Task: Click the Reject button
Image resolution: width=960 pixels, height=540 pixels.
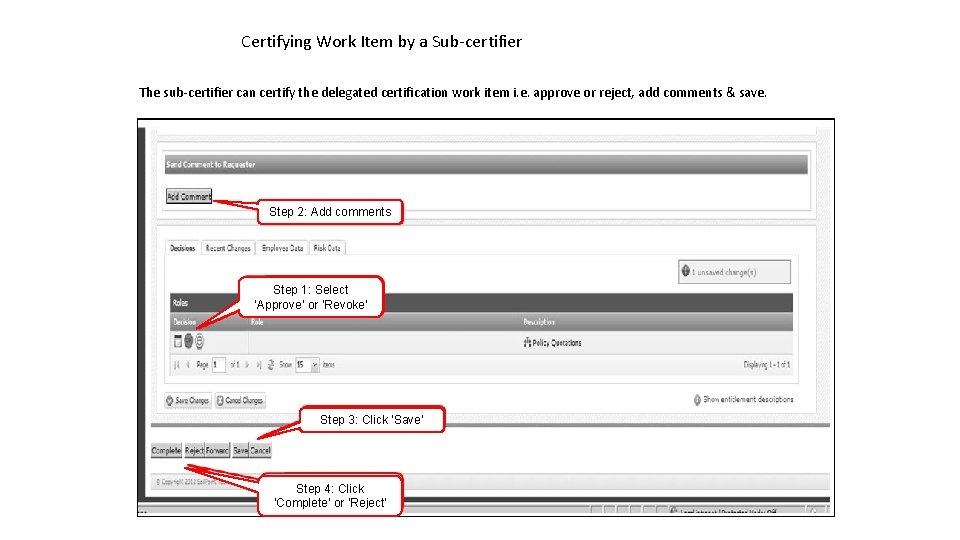Action: [x=194, y=451]
